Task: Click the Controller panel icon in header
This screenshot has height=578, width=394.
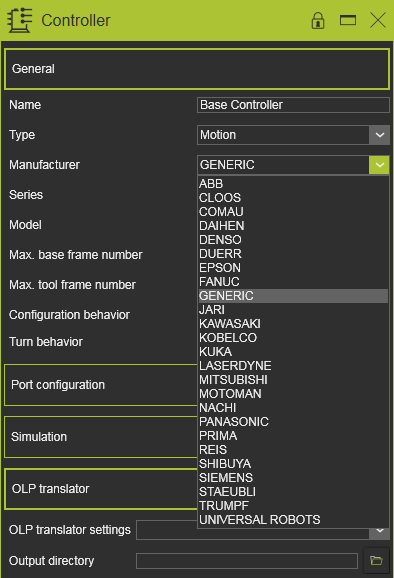Action: (x=20, y=20)
